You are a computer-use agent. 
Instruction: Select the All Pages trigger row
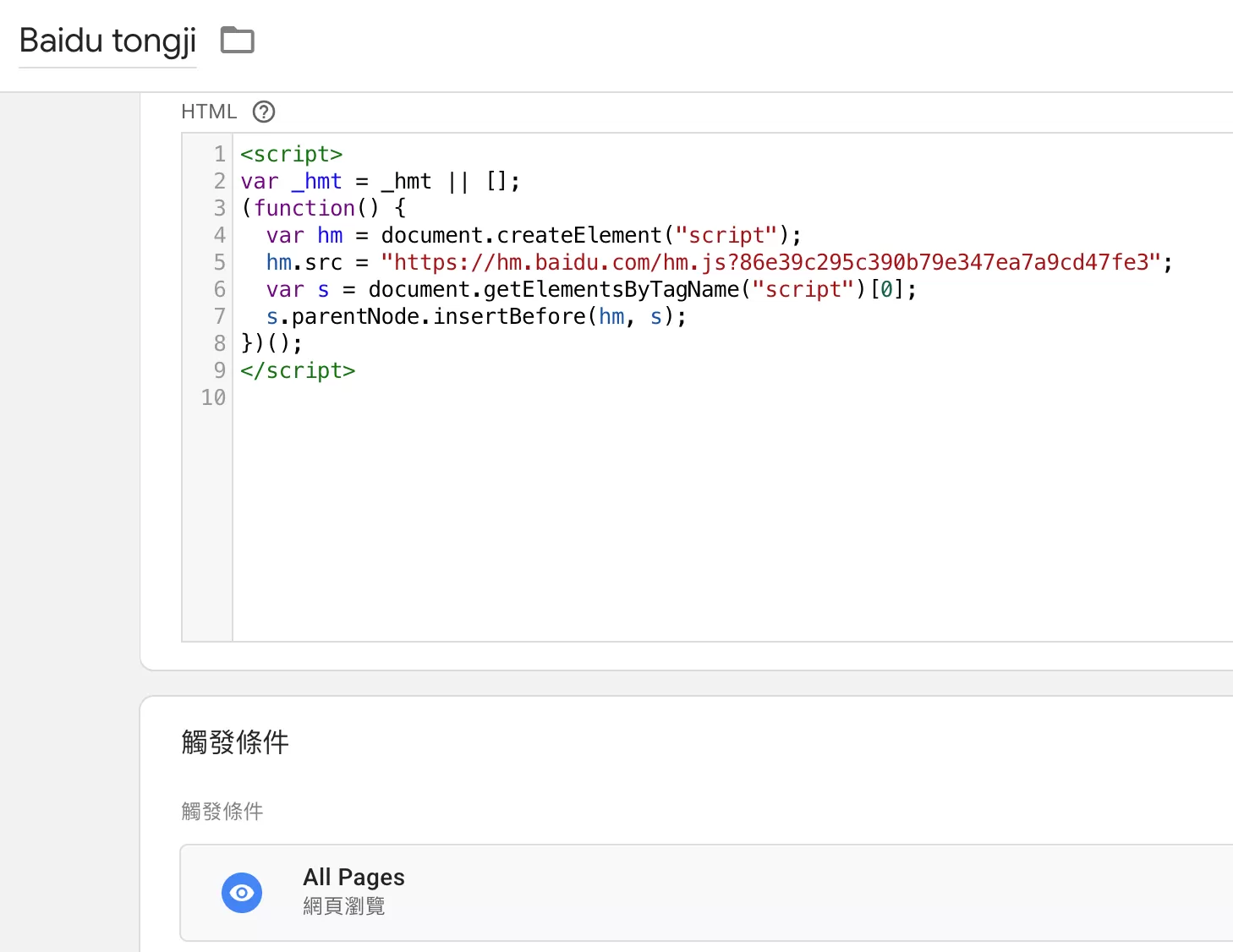(x=707, y=893)
